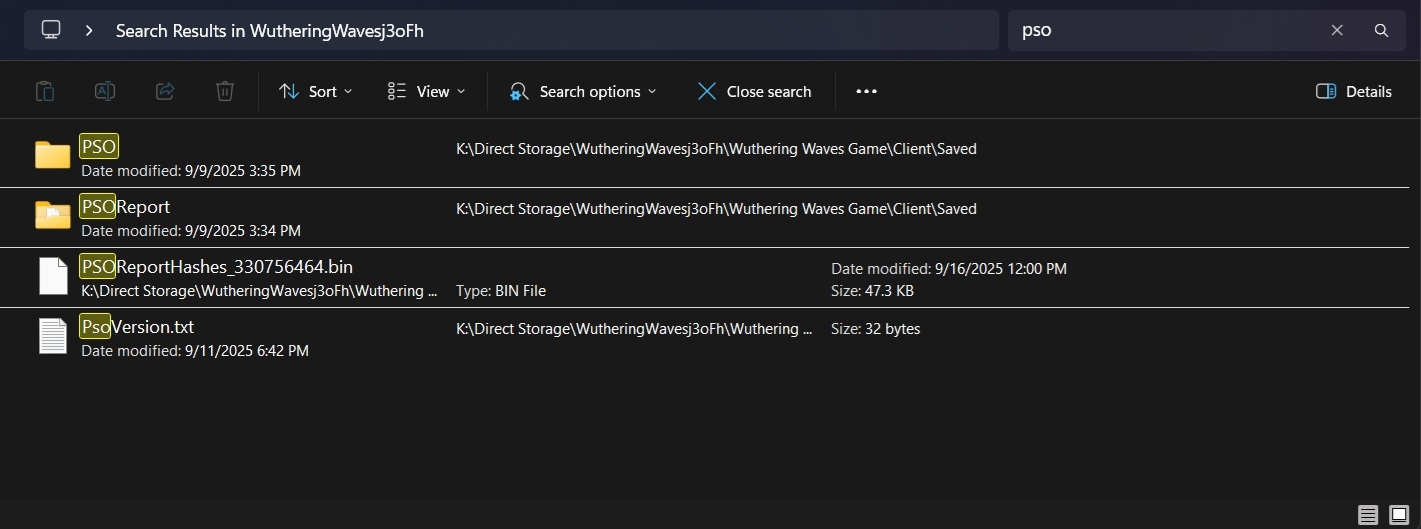1421x529 pixels.
Task: Select the PsoVersion.txt file icon
Action: [x=53, y=335]
